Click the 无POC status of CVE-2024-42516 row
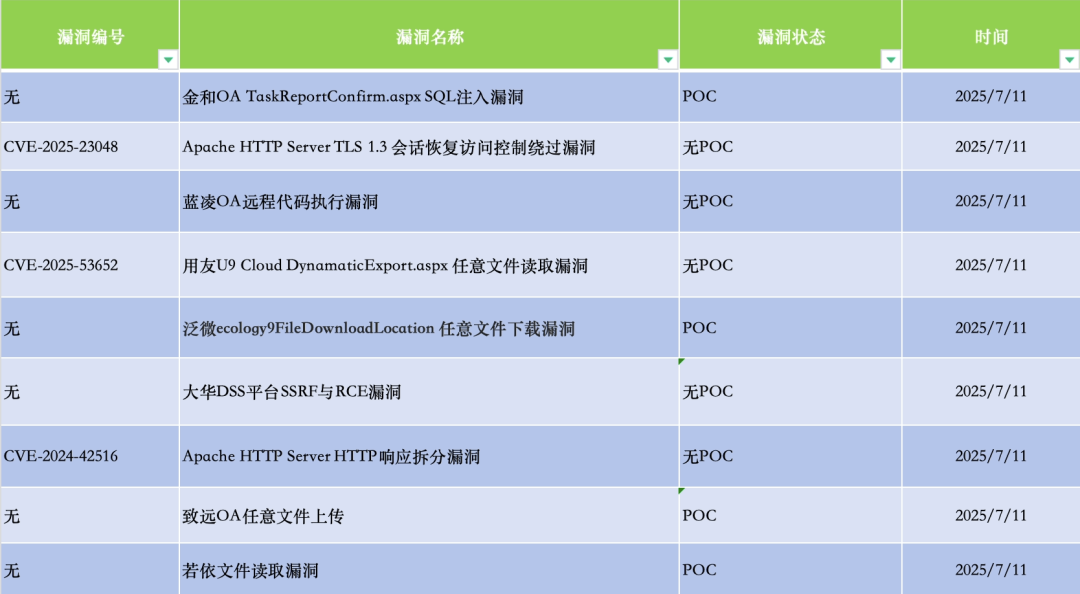 [791, 456]
